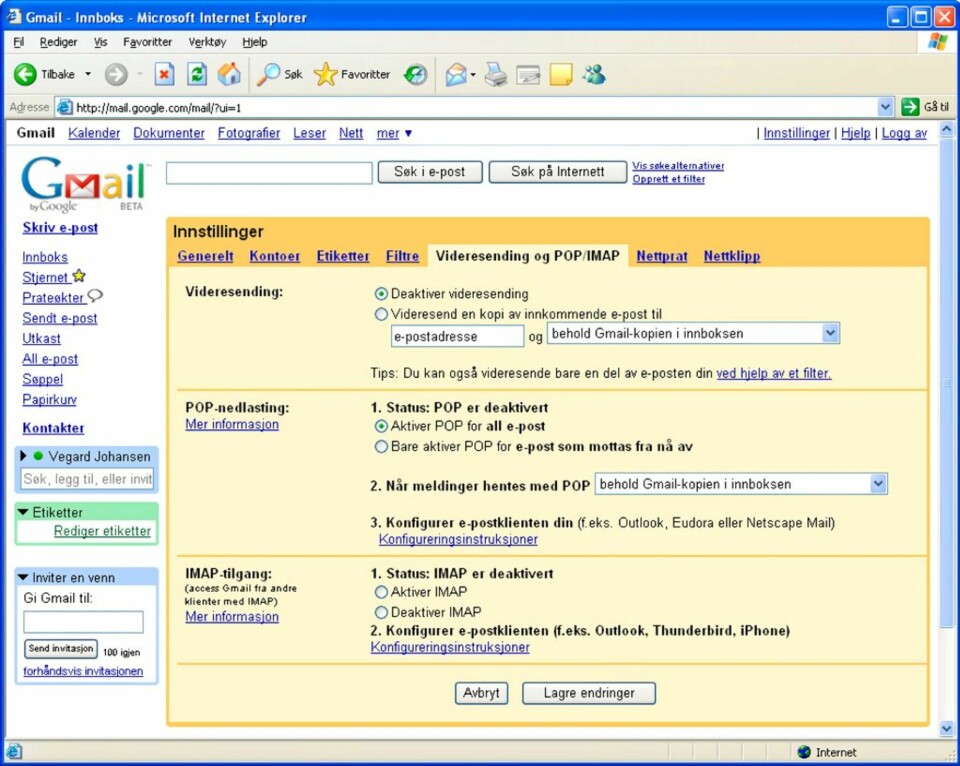Expand the Vegard Johansen chat triangle
The height and width of the screenshot is (766, 960).
tap(23, 456)
